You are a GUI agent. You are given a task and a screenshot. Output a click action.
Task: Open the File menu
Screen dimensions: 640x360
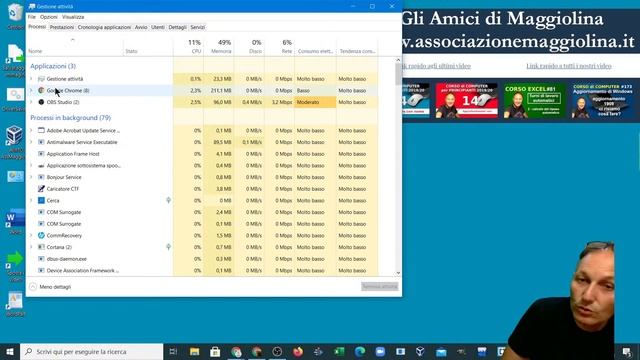[x=31, y=17]
